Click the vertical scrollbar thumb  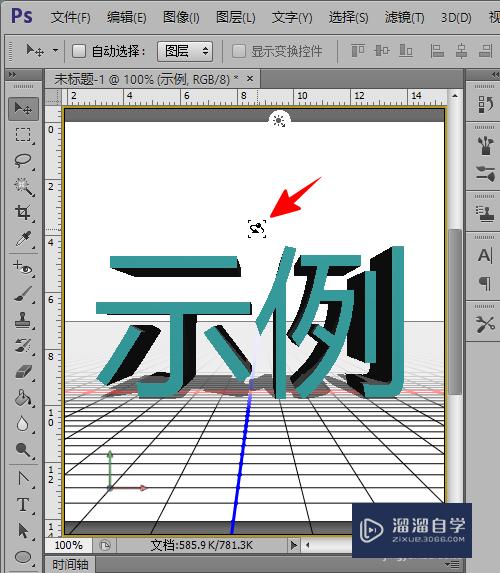coord(455,311)
